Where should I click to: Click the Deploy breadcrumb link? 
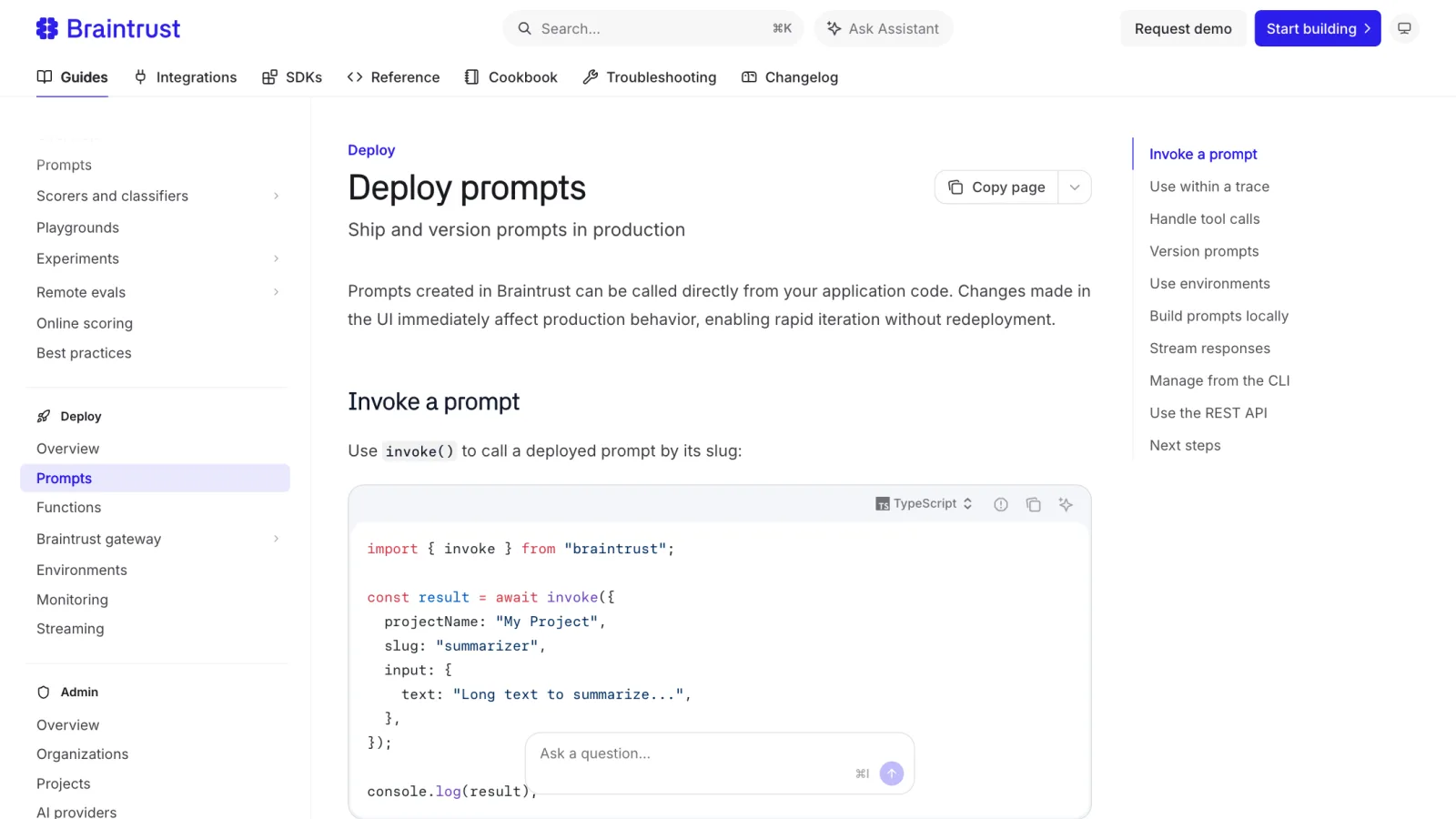click(371, 150)
